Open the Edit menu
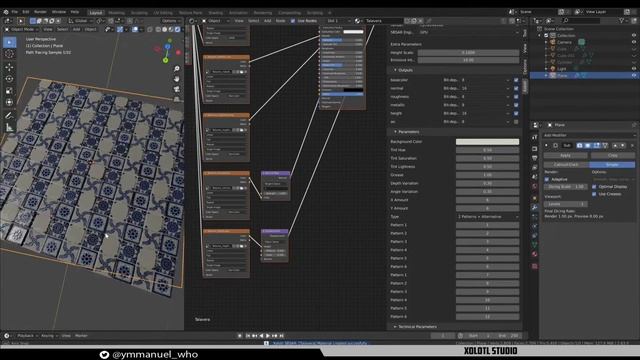This screenshot has height=360, width=640. coord(26,12)
